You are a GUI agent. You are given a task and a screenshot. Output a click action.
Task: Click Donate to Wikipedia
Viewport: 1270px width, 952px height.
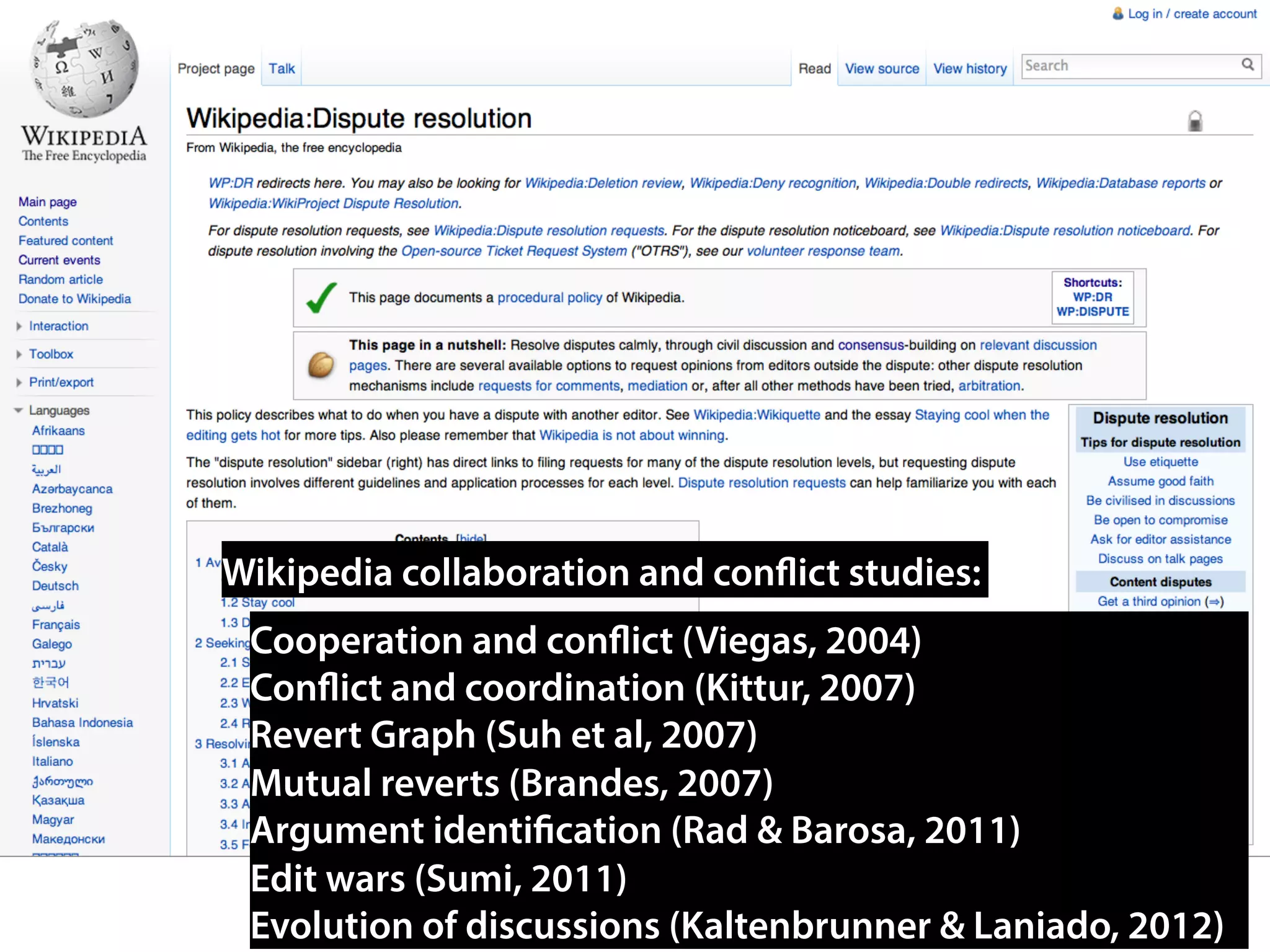[75, 299]
